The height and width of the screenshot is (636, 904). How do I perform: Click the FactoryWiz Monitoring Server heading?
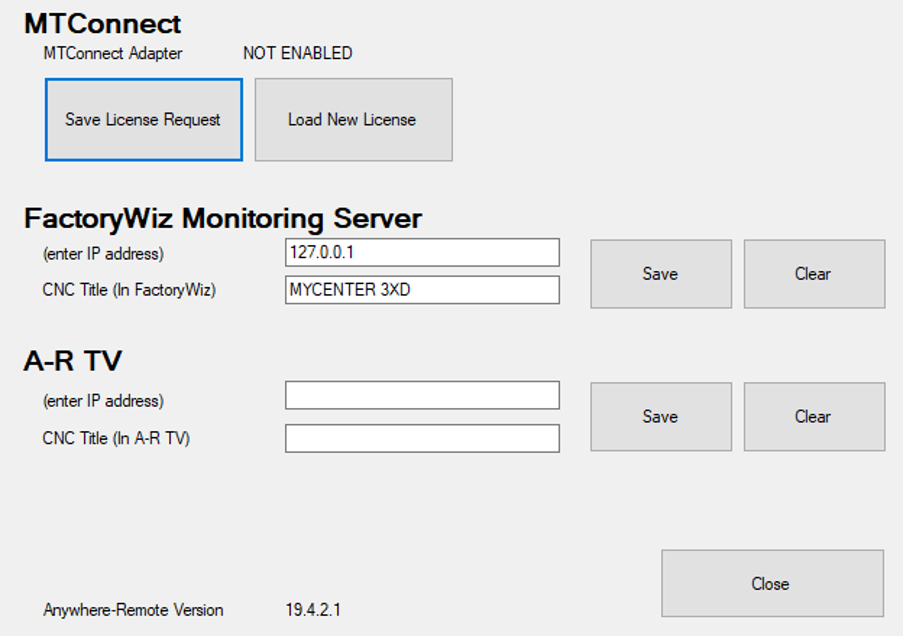click(223, 219)
